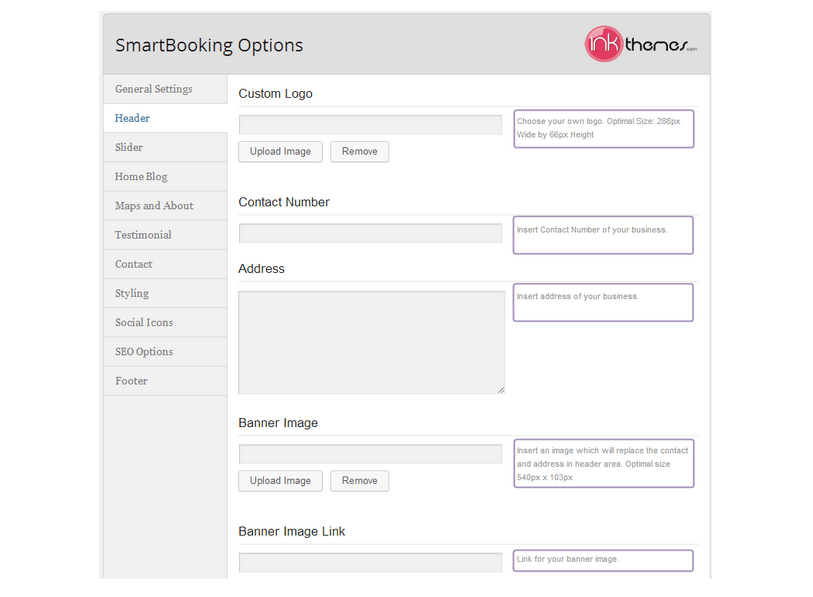Image resolution: width=813 pixels, height=597 pixels.
Task: Click Upload Image under Banner Image
Action: click(x=280, y=480)
